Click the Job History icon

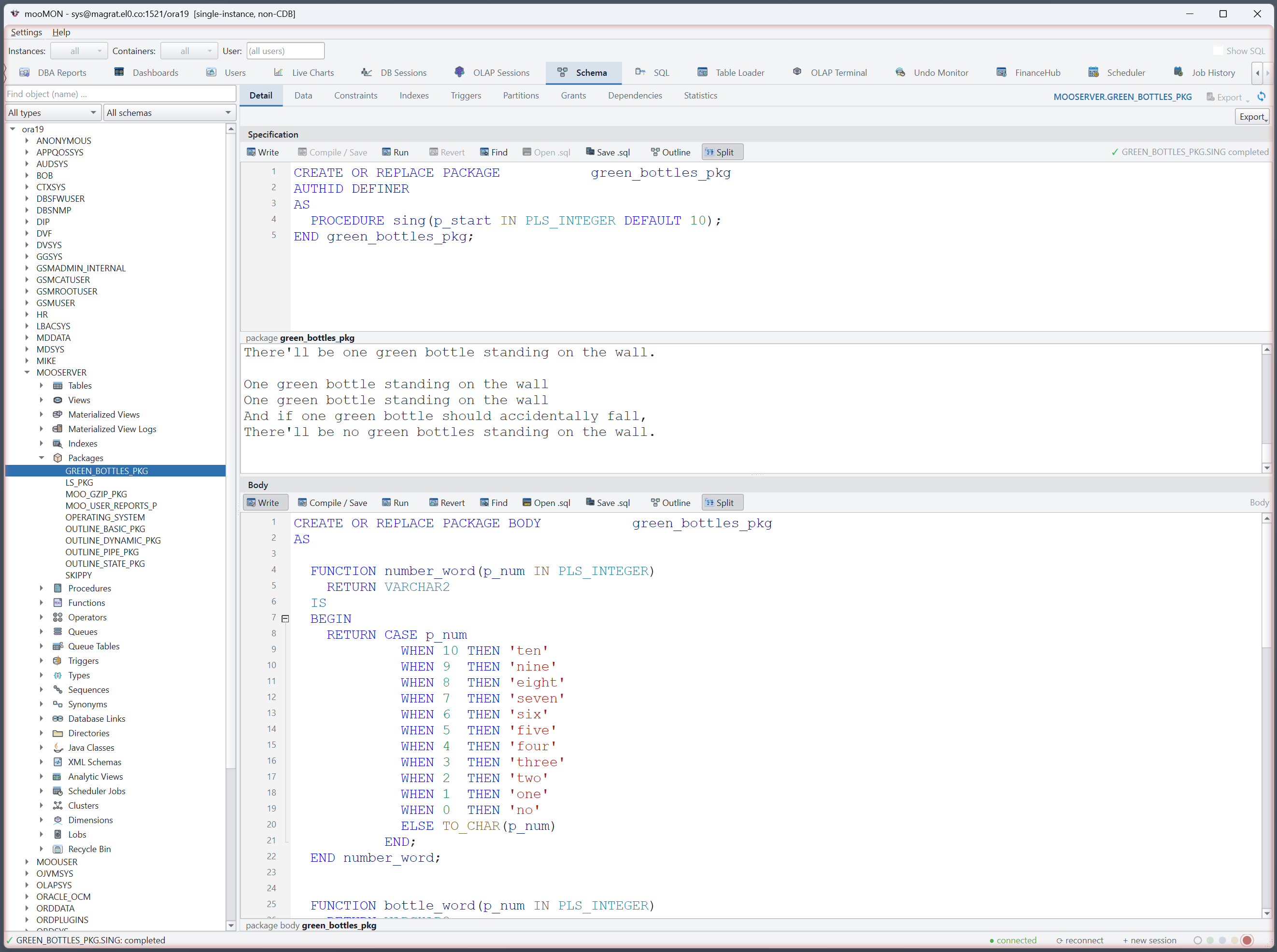click(1178, 72)
